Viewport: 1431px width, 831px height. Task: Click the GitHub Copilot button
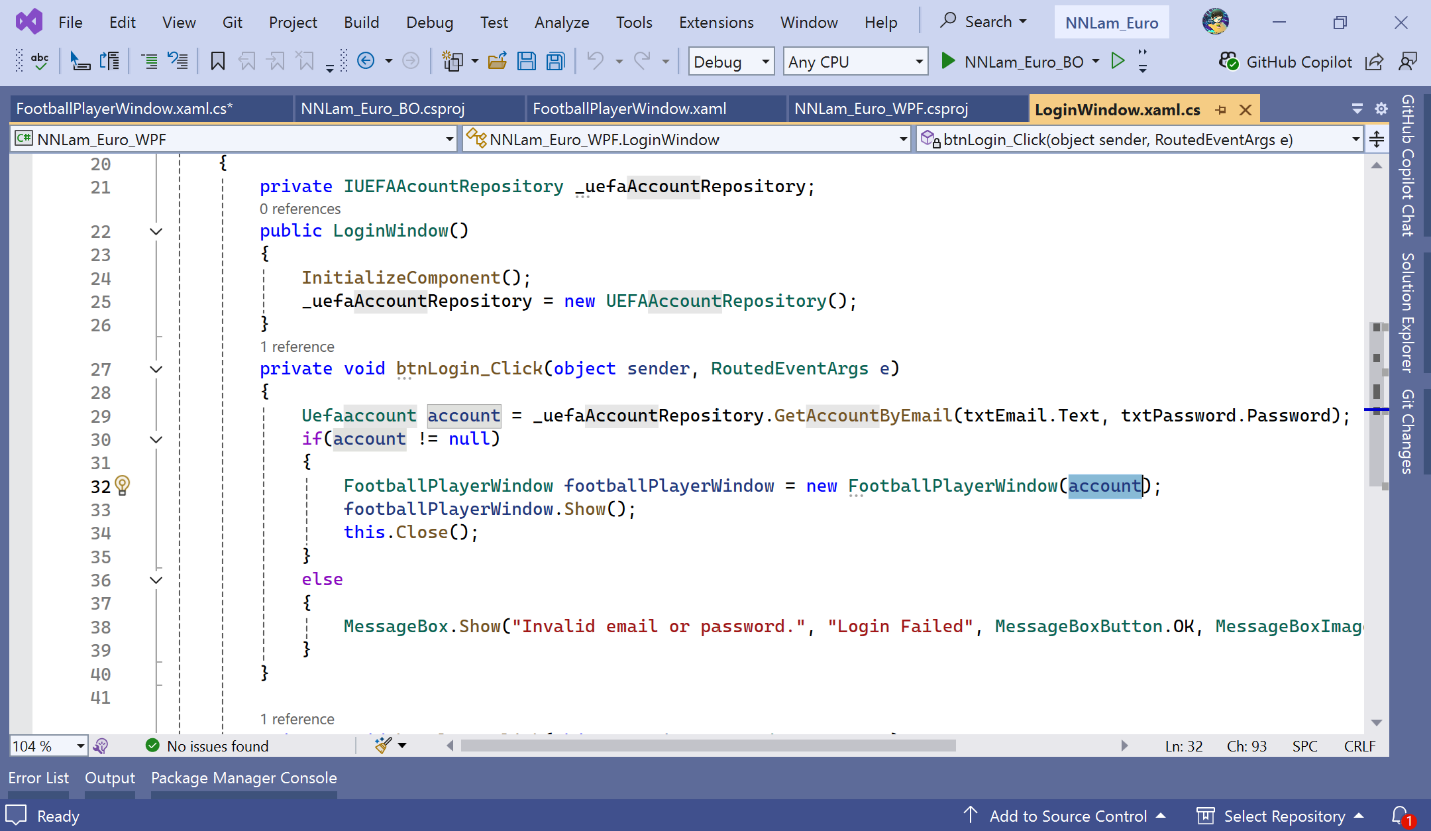pyautogui.click(x=1286, y=61)
